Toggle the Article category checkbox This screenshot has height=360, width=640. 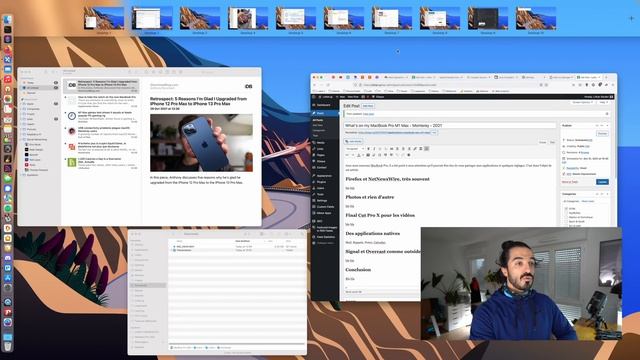coord(566,208)
